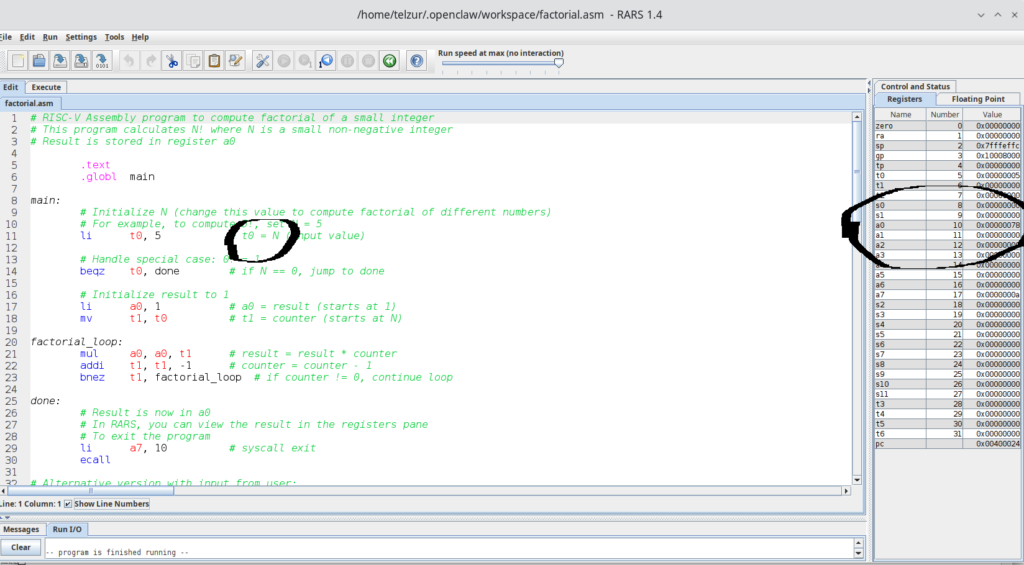Click the Run speed slider track
Screen dimensions: 1024x565
[500, 63]
